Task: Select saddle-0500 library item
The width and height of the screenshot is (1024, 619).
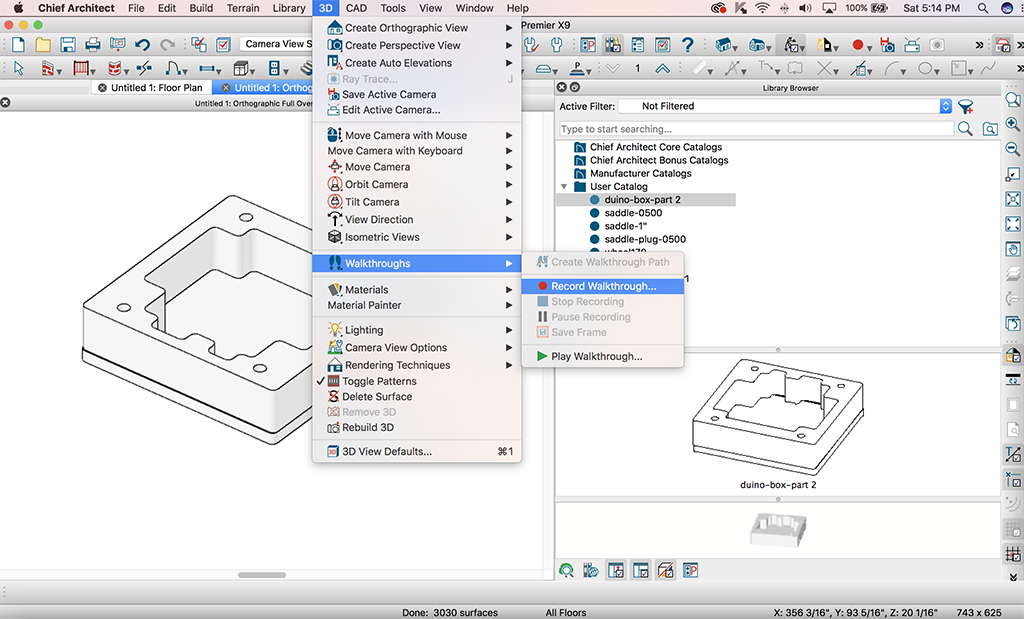Action: [633, 213]
